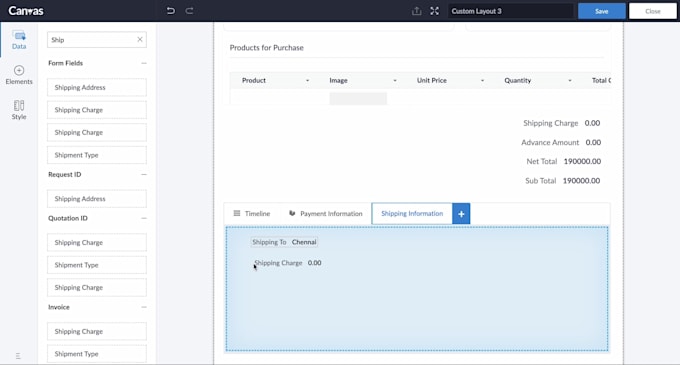Collapse the Form Fields section
This screenshot has height=365, width=680.
point(144,63)
